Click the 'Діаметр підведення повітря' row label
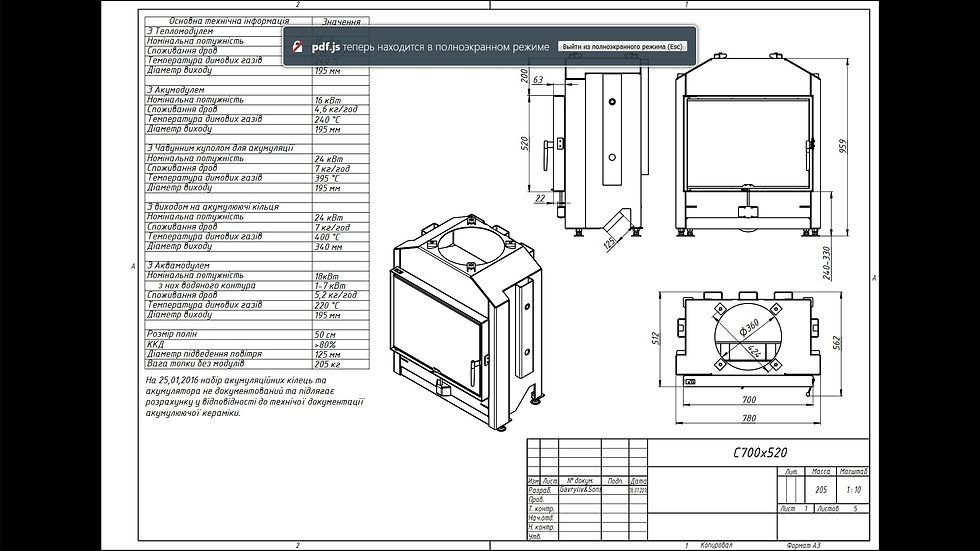The image size is (980, 551). click(x=204, y=354)
